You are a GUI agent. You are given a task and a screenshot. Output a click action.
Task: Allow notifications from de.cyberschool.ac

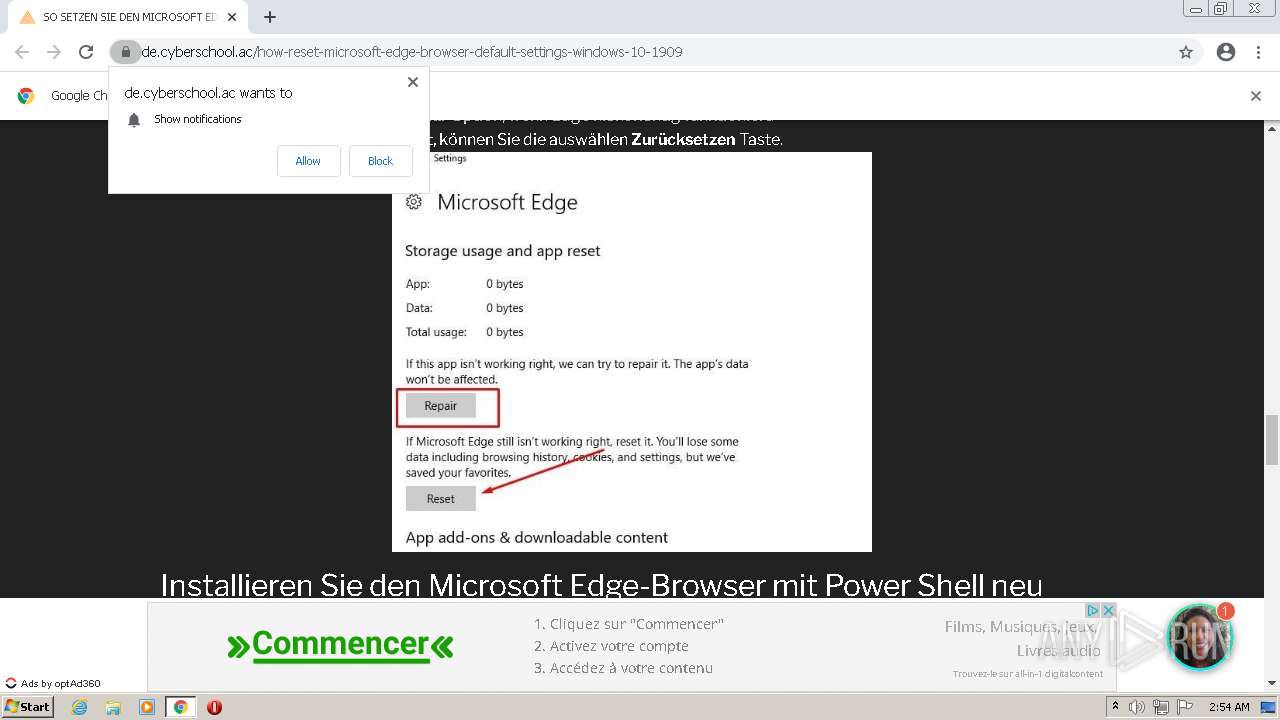308,161
